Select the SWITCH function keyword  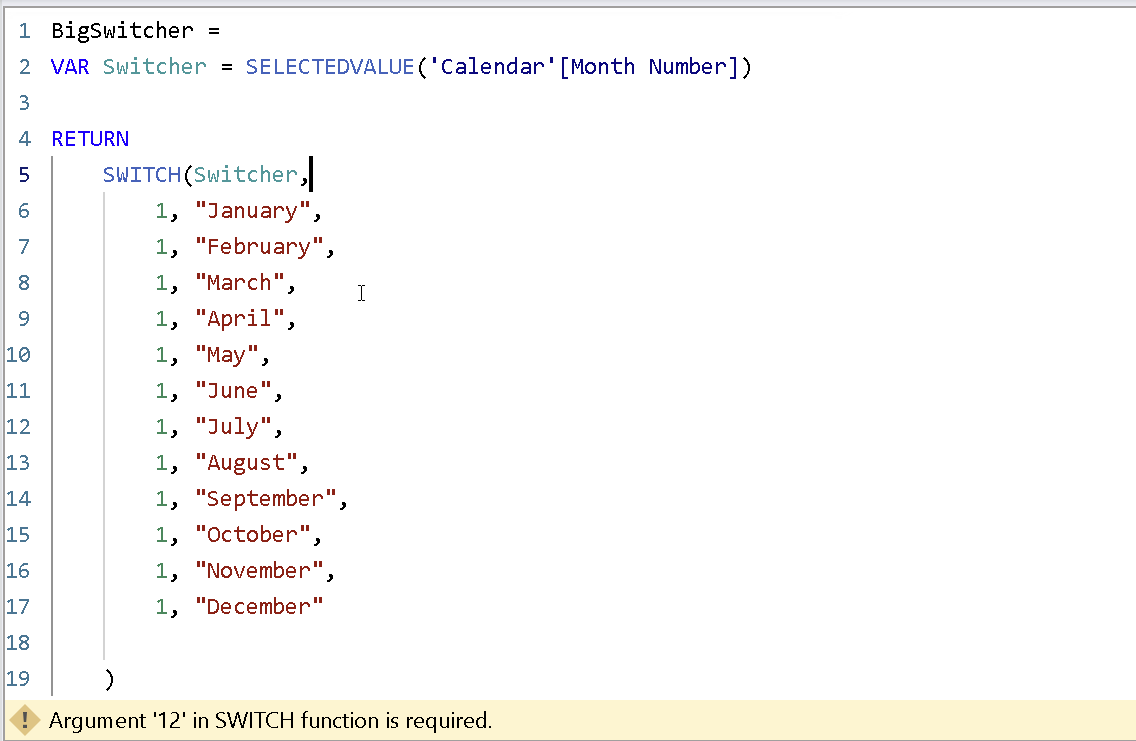pyautogui.click(x=141, y=174)
